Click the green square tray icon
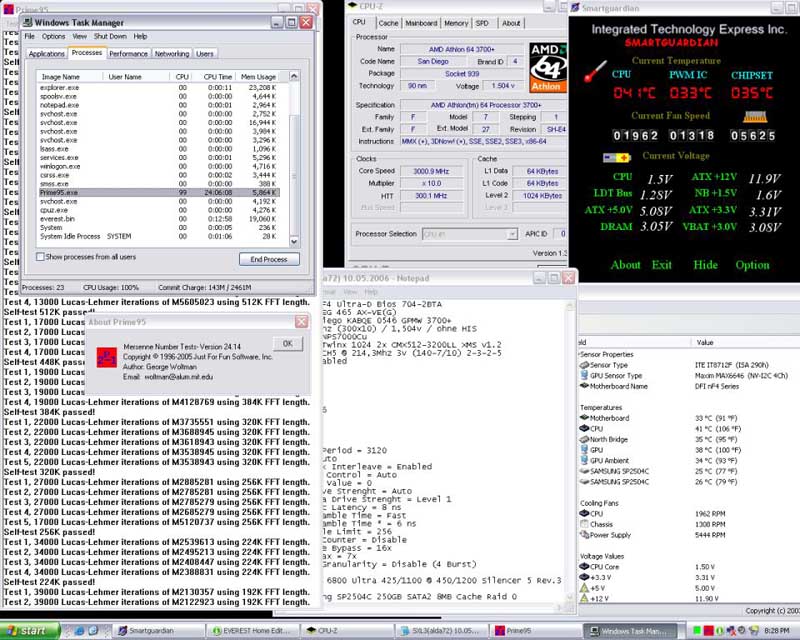This screenshot has width=800, height=640. tap(697, 631)
